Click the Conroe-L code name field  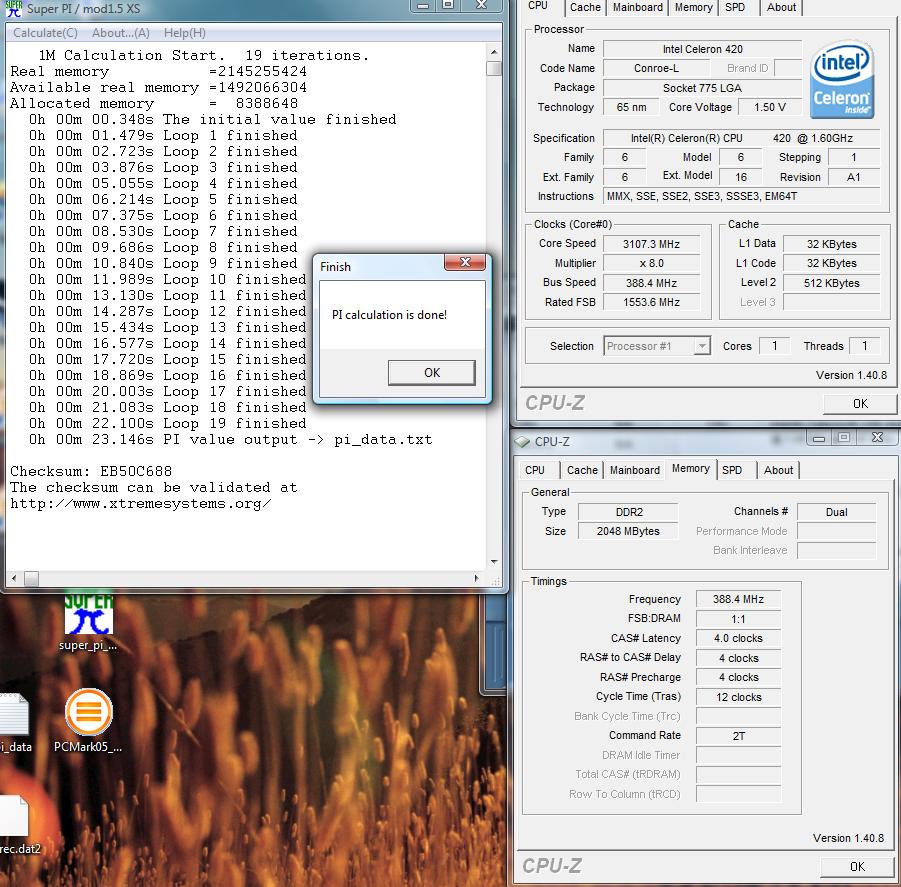pos(656,68)
